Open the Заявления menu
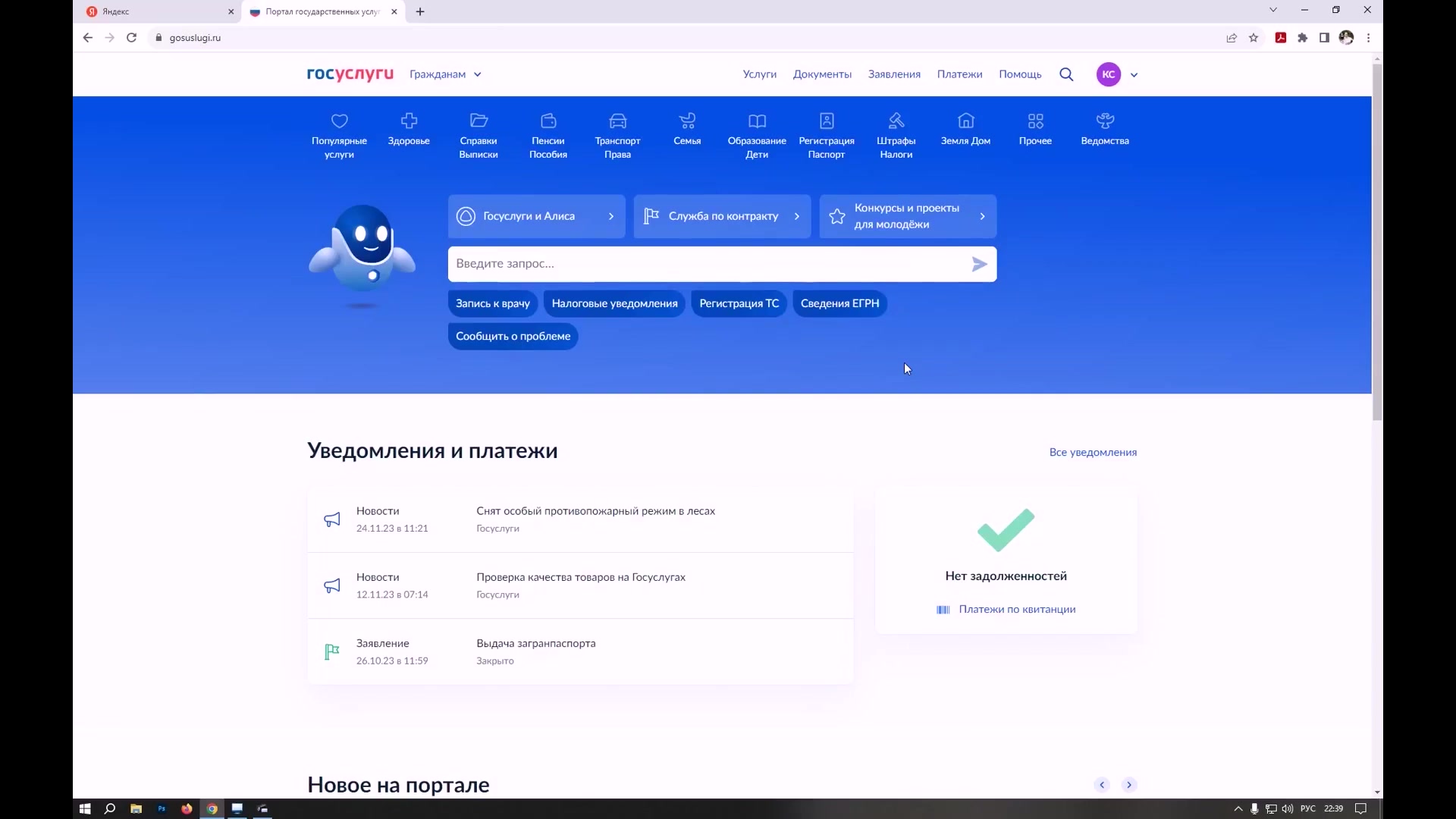The width and height of the screenshot is (1456, 819). [894, 74]
